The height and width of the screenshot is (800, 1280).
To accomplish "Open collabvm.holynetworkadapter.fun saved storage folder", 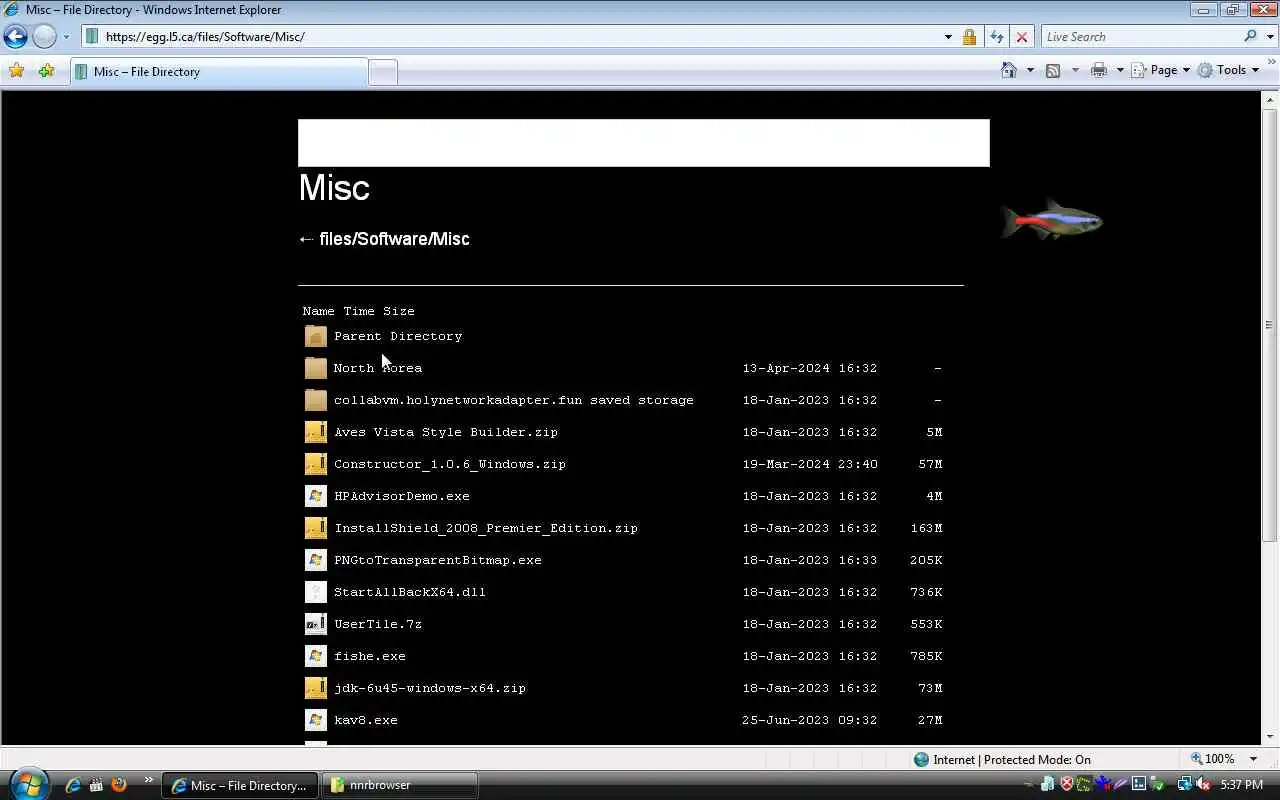I will (514, 400).
